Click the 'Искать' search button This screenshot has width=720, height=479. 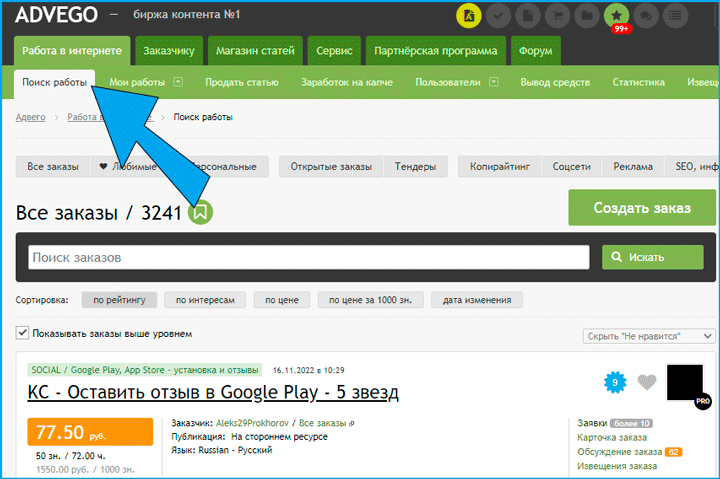pyautogui.click(x=652, y=257)
